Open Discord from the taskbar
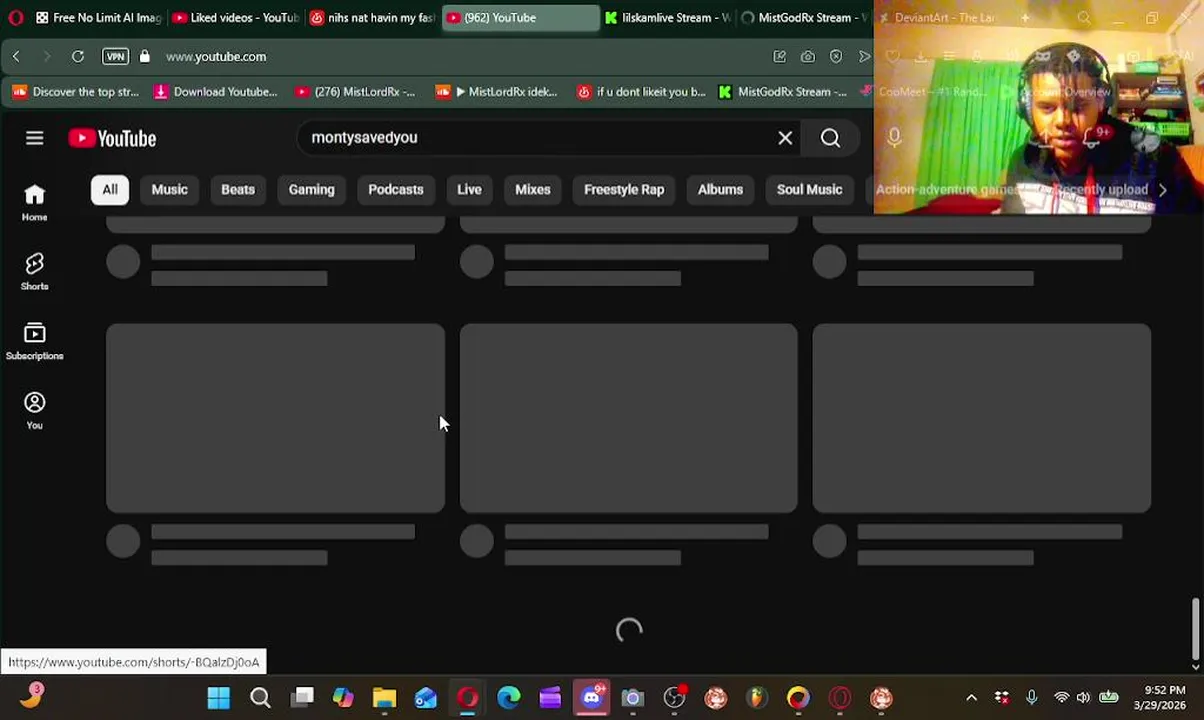 tap(591, 698)
